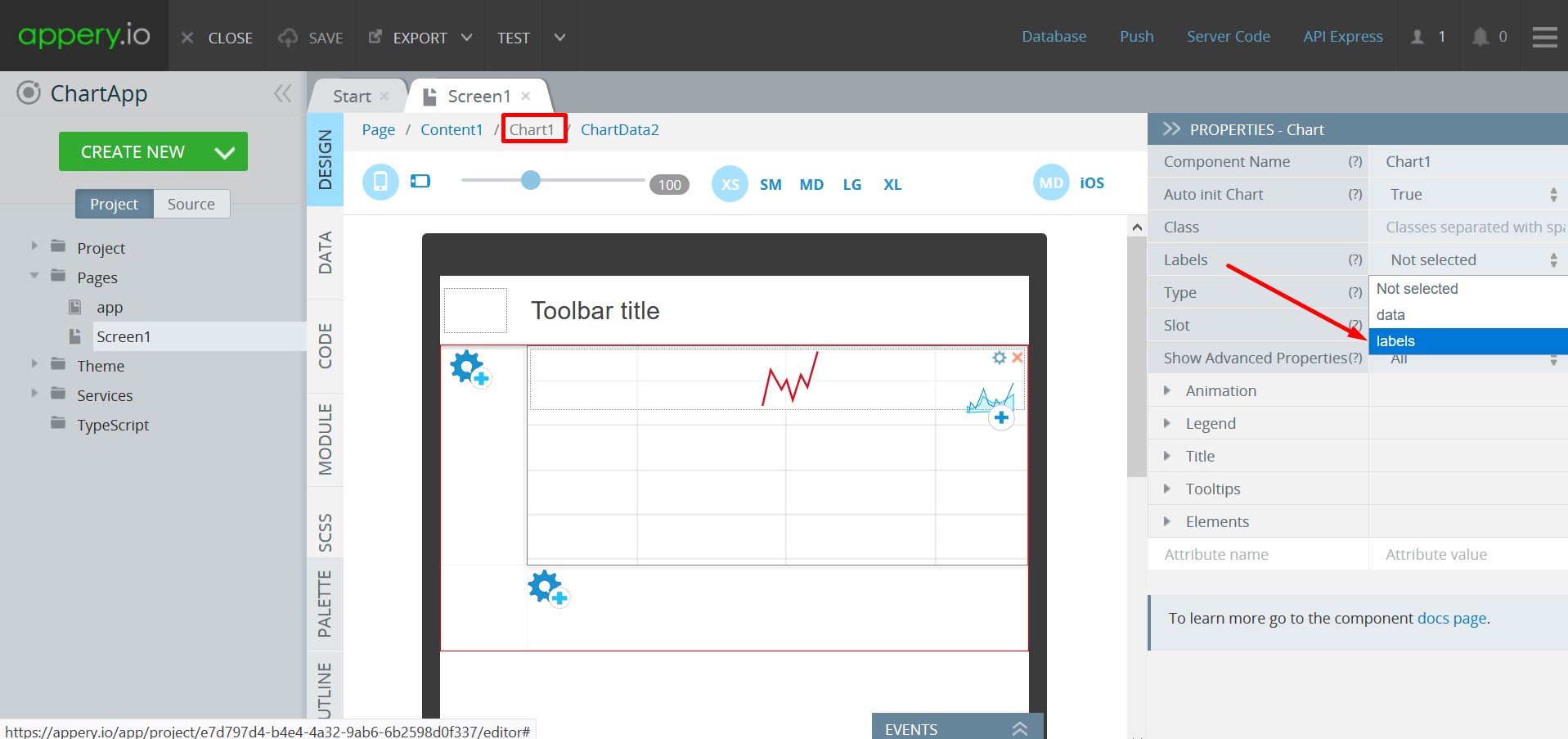Switch to the Project view

coord(114,204)
